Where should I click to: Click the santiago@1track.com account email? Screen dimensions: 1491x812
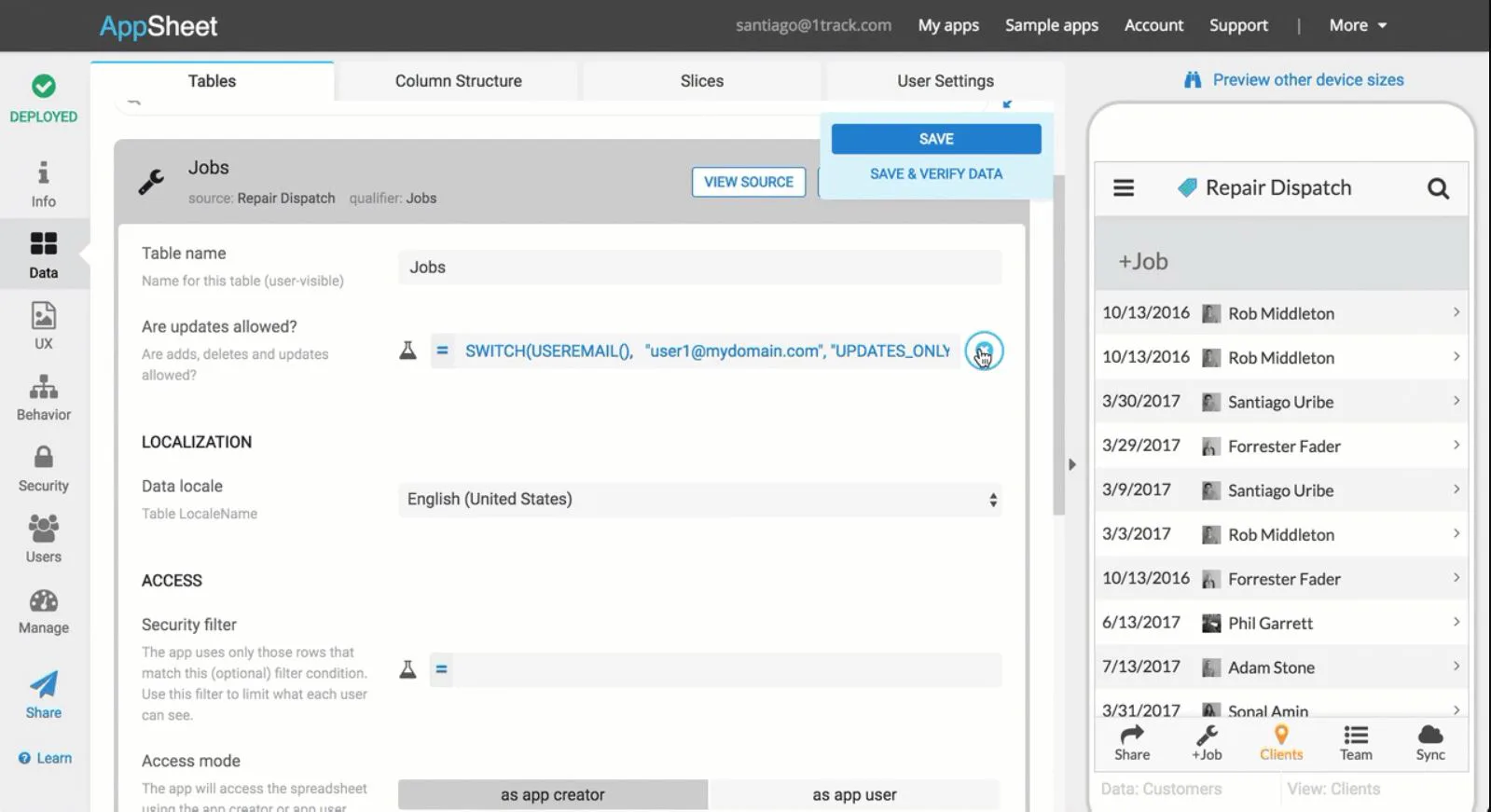pos(813,25)
